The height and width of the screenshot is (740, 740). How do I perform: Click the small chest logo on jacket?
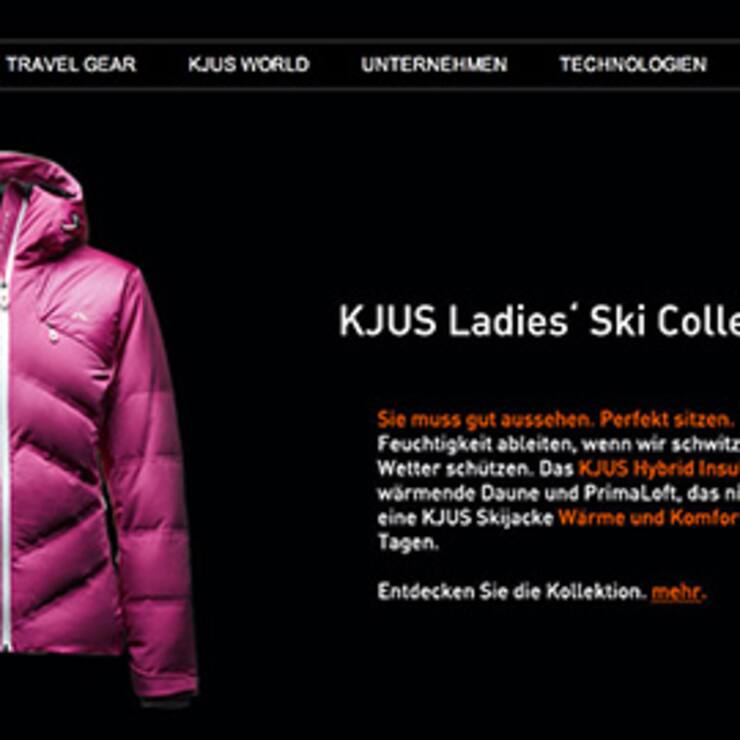click(81, 316)
